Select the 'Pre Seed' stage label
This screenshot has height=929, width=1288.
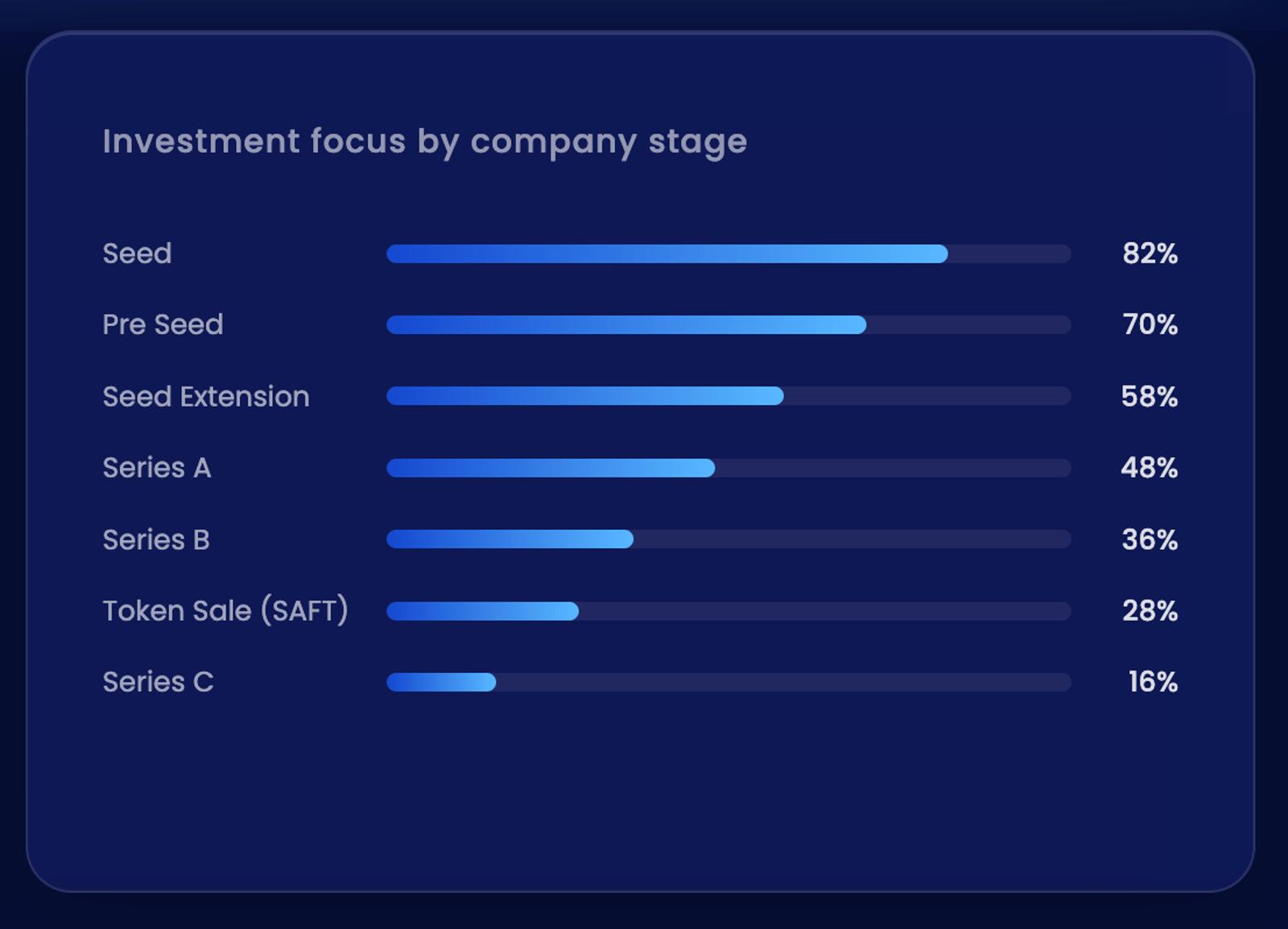[163, 324]
